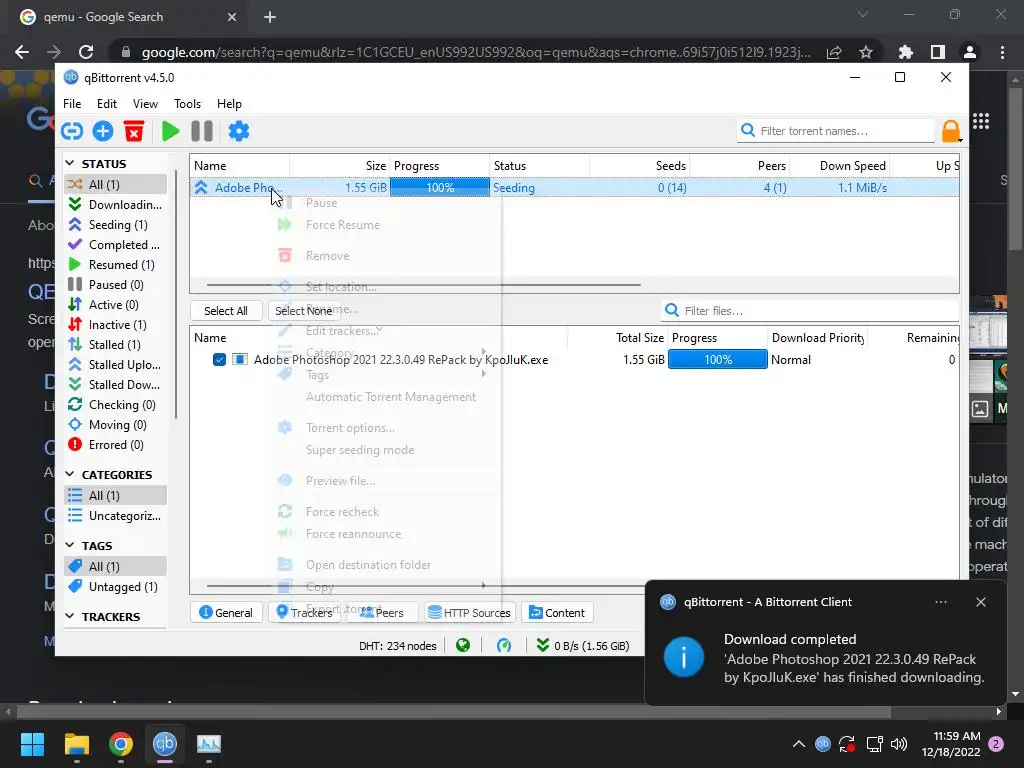Select the Stalled Downloading filter

coord(116,385)
